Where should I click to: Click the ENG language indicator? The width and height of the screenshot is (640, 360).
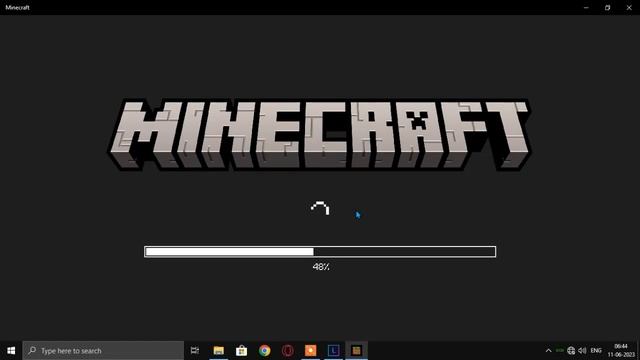(596, 351)
